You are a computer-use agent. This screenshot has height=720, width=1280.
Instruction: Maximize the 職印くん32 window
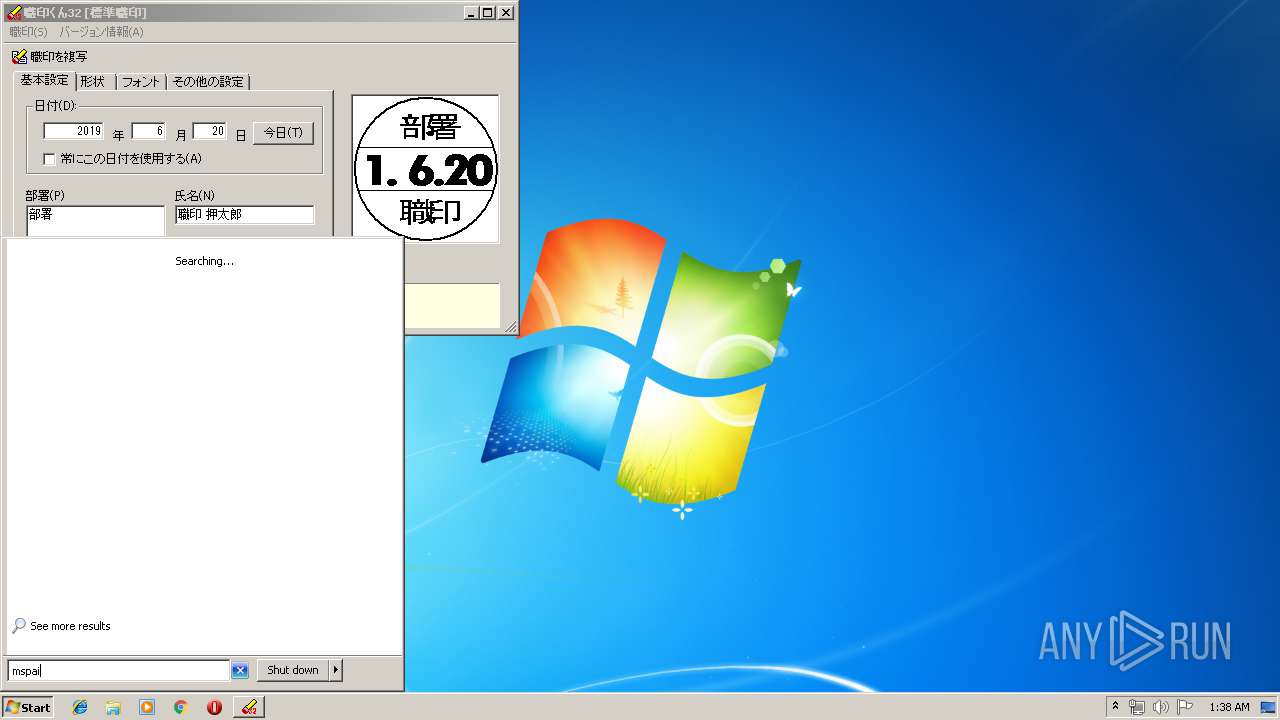(487, 13)
